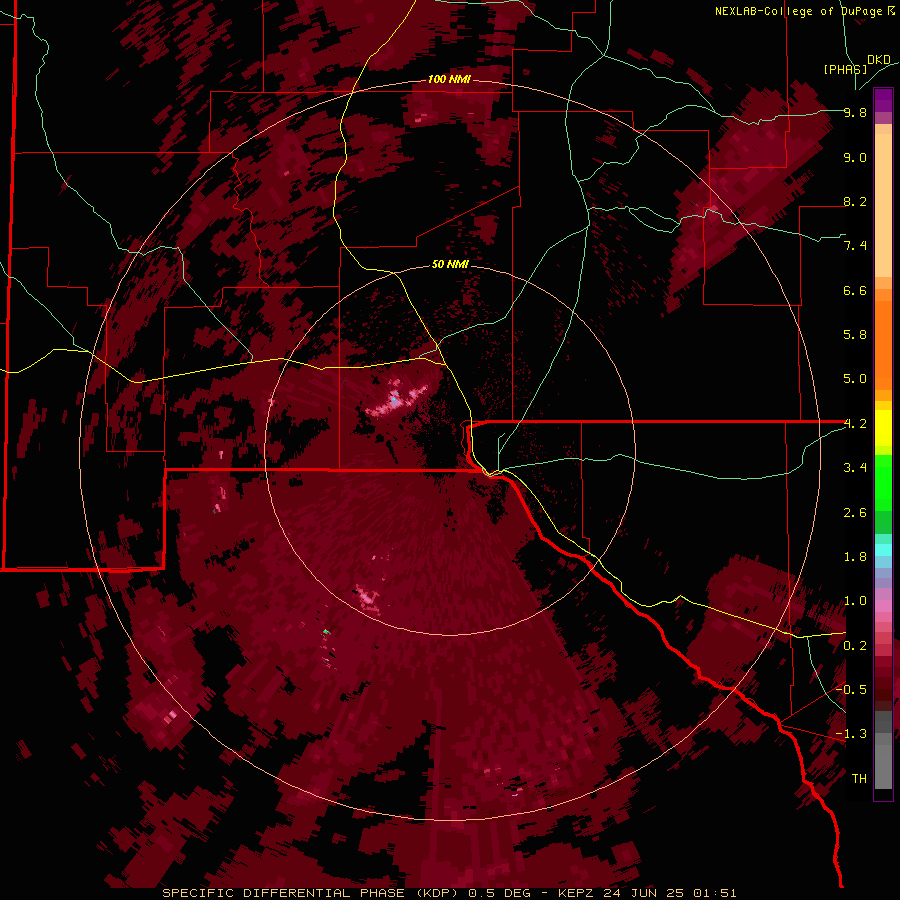
Task: Click the TH threshold label on the scale
Action: pos(859,779)
